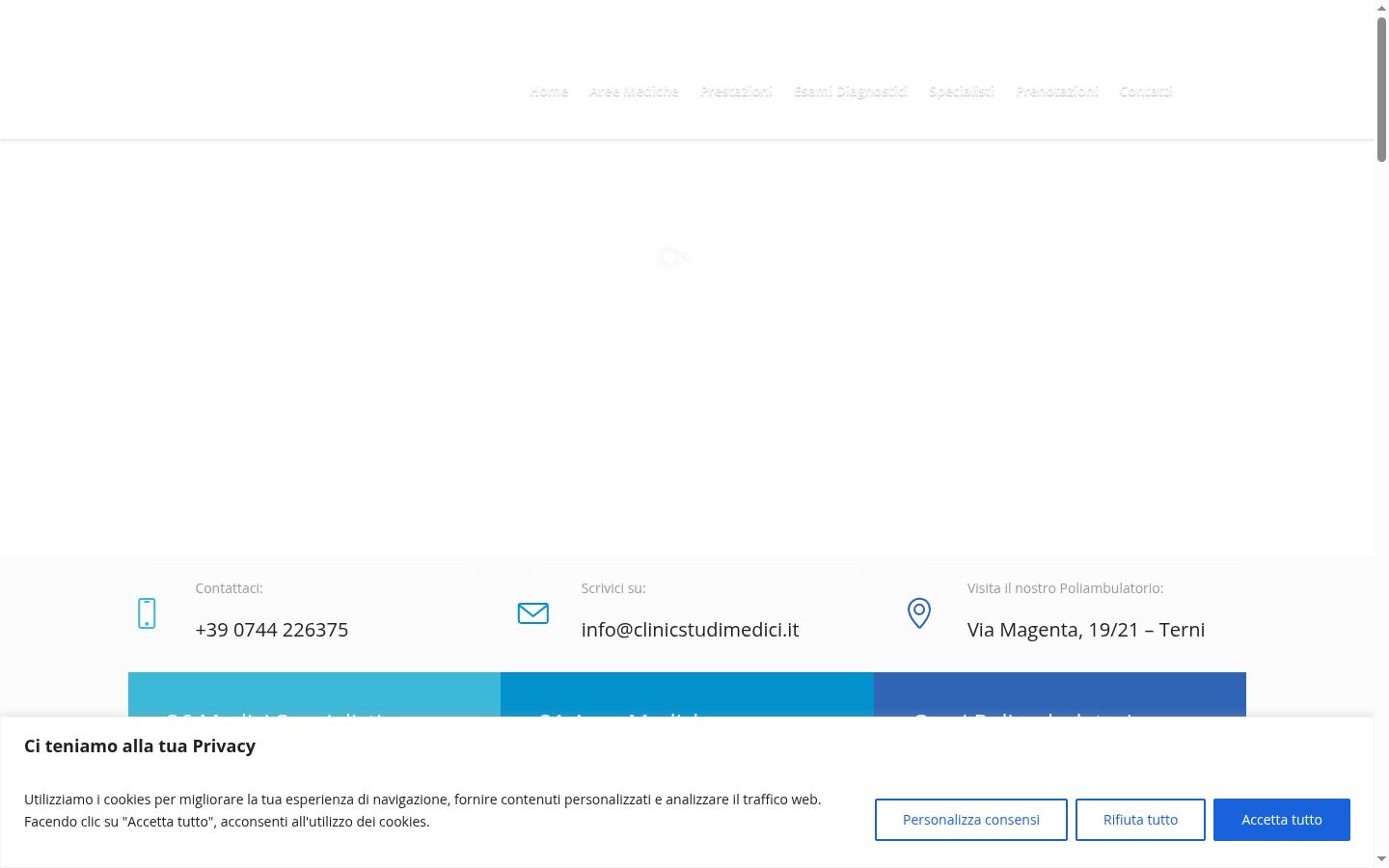Viewport: 1389px width, 868px height.
Task: Open the Aree Mediche menu item
Action: [634, 92]
